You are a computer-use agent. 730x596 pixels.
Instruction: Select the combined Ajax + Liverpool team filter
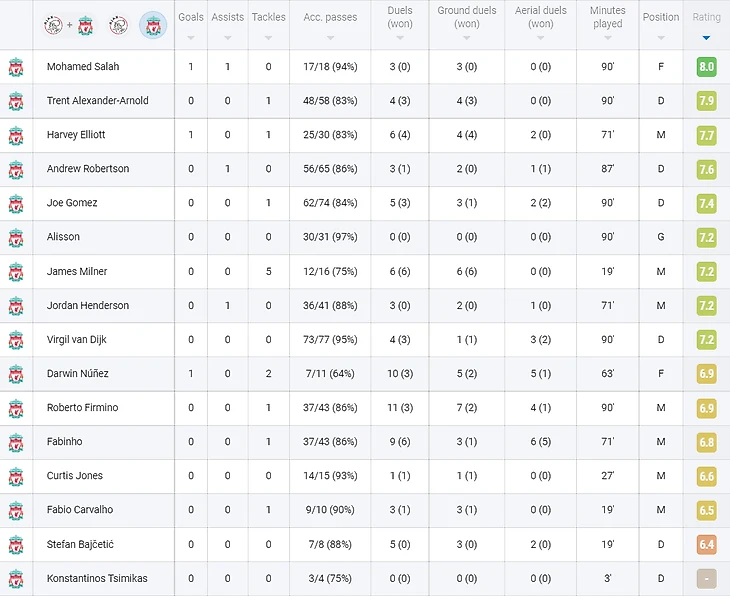(68, 25)
